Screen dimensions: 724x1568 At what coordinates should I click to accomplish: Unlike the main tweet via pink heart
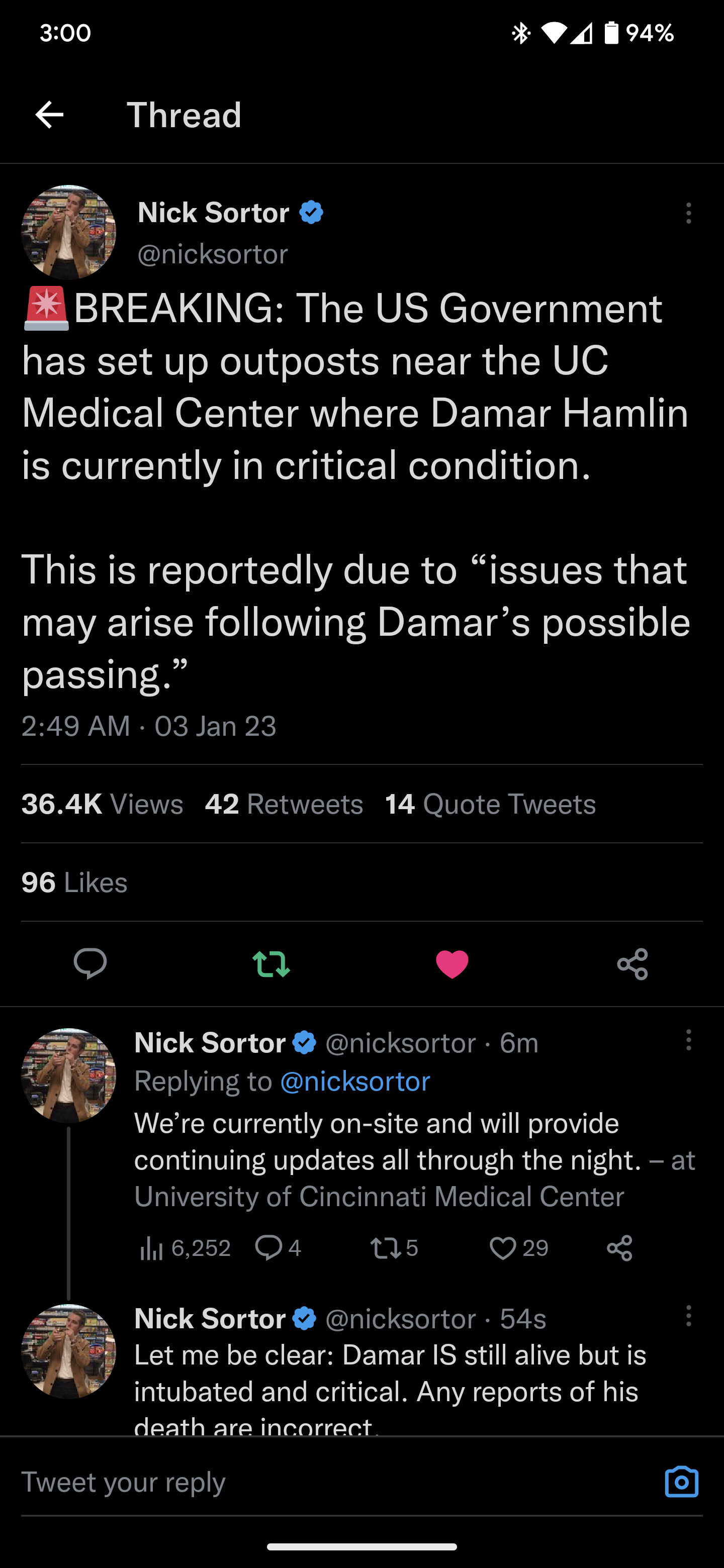[x=452, y=963]
